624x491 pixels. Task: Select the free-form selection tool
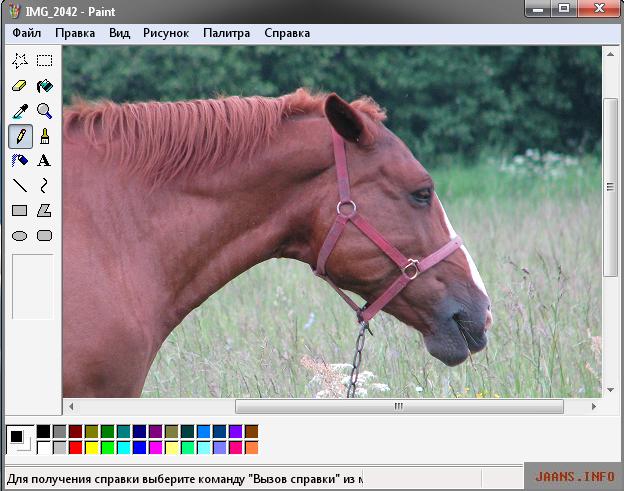pyautogui.click(x=19, y=61)
